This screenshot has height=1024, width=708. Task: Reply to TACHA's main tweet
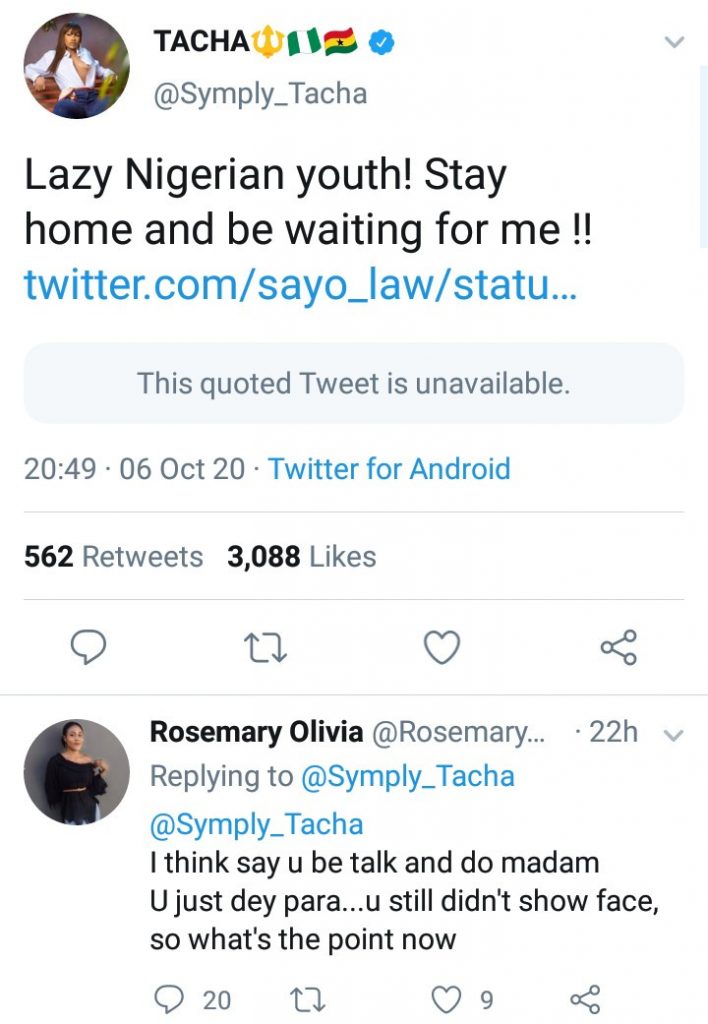point(89,648)
